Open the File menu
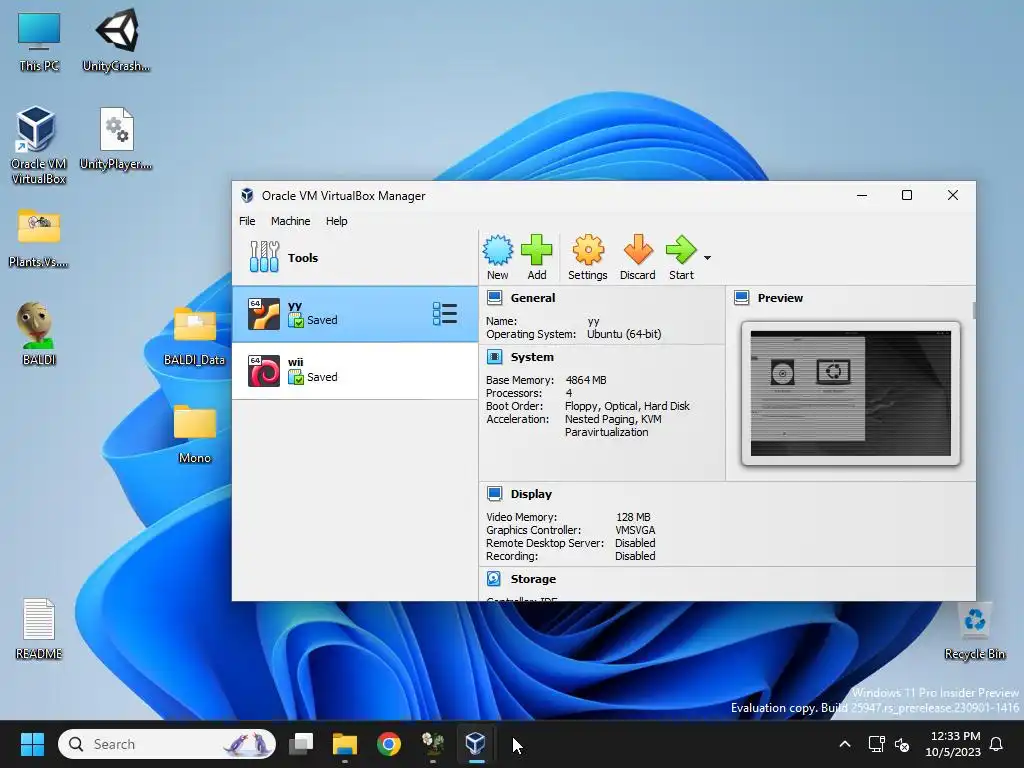This screenshot has width=1024, height=768. [x=247, y=221]
